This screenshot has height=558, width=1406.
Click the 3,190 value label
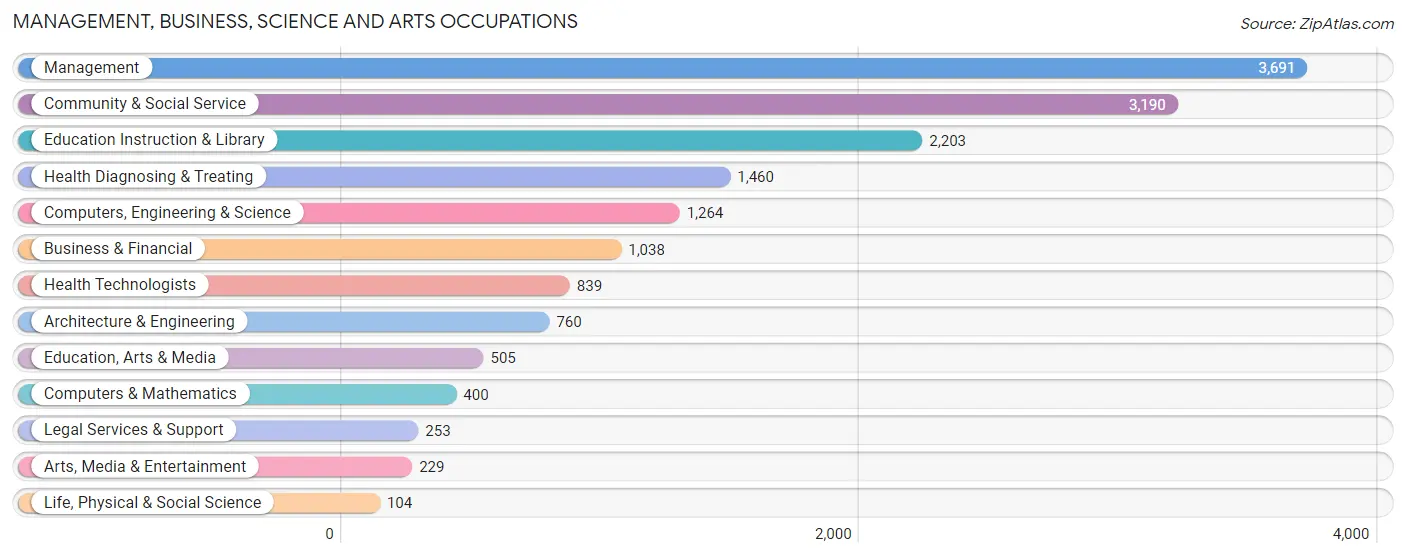point(1147,104)
